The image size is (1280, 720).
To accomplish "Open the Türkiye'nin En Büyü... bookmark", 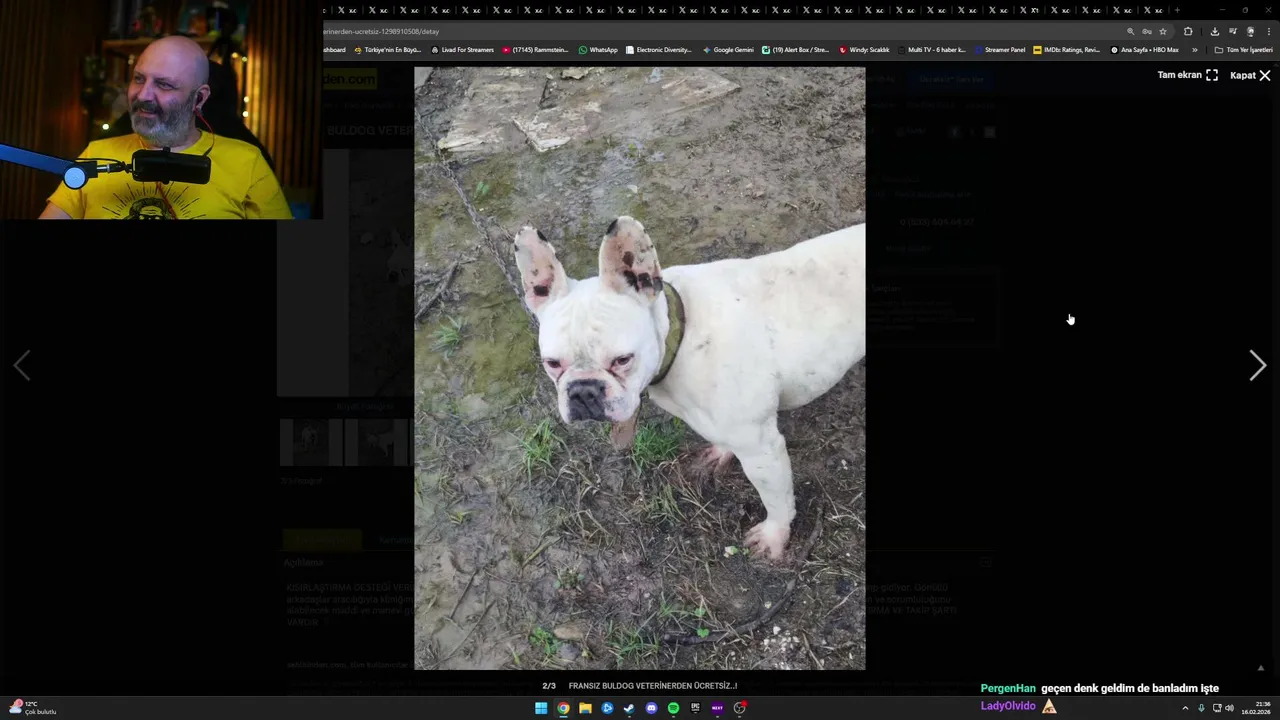I will [388, 49].
